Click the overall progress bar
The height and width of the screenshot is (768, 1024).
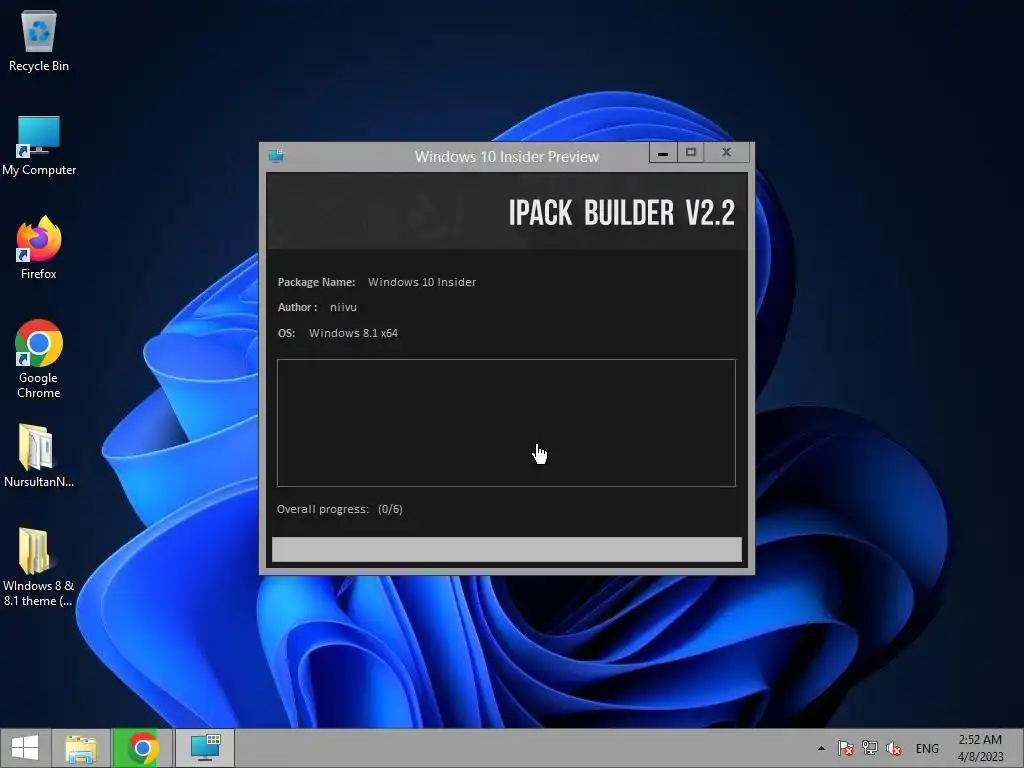point(507,549)
